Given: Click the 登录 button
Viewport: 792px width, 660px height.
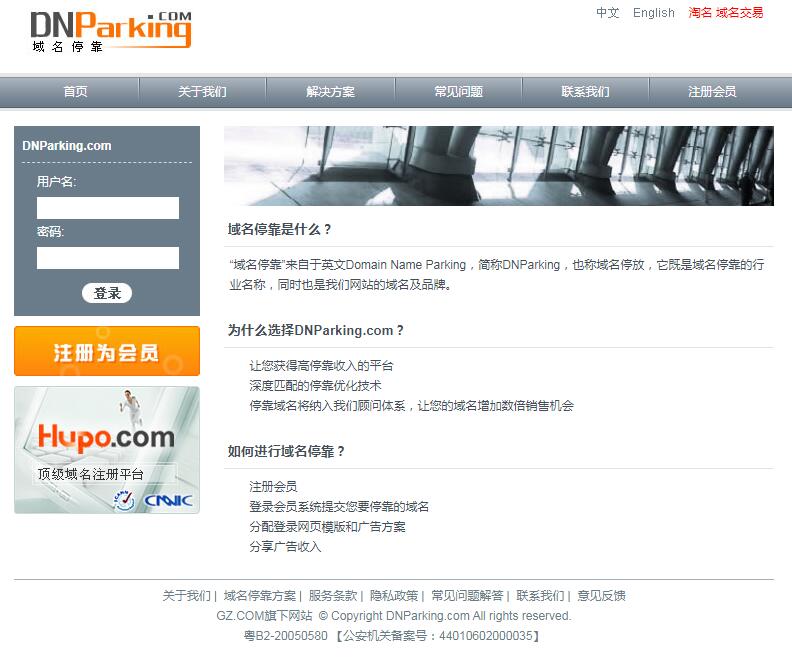Looking at the screenshot, I should pos(107,293).
